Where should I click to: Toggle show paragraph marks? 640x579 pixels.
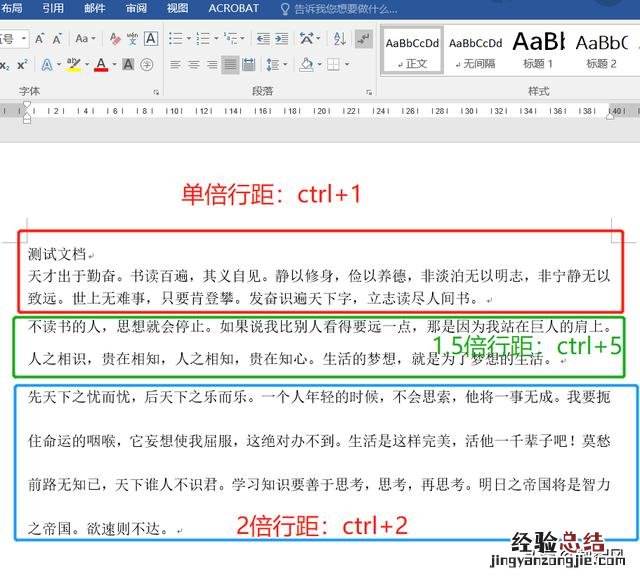click(363, 39)
